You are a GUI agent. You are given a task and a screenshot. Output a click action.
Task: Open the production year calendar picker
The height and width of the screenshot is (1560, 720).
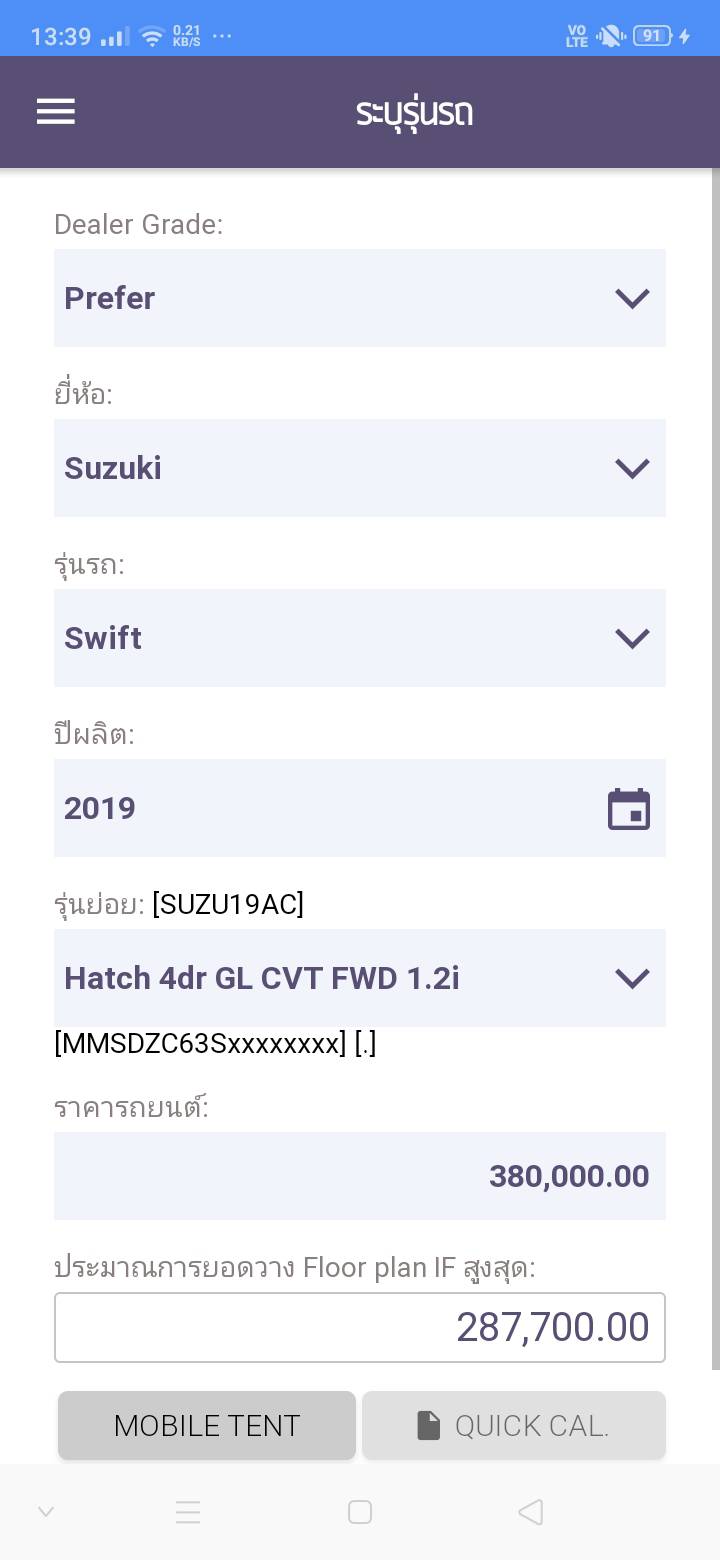[x=629, y=809]
